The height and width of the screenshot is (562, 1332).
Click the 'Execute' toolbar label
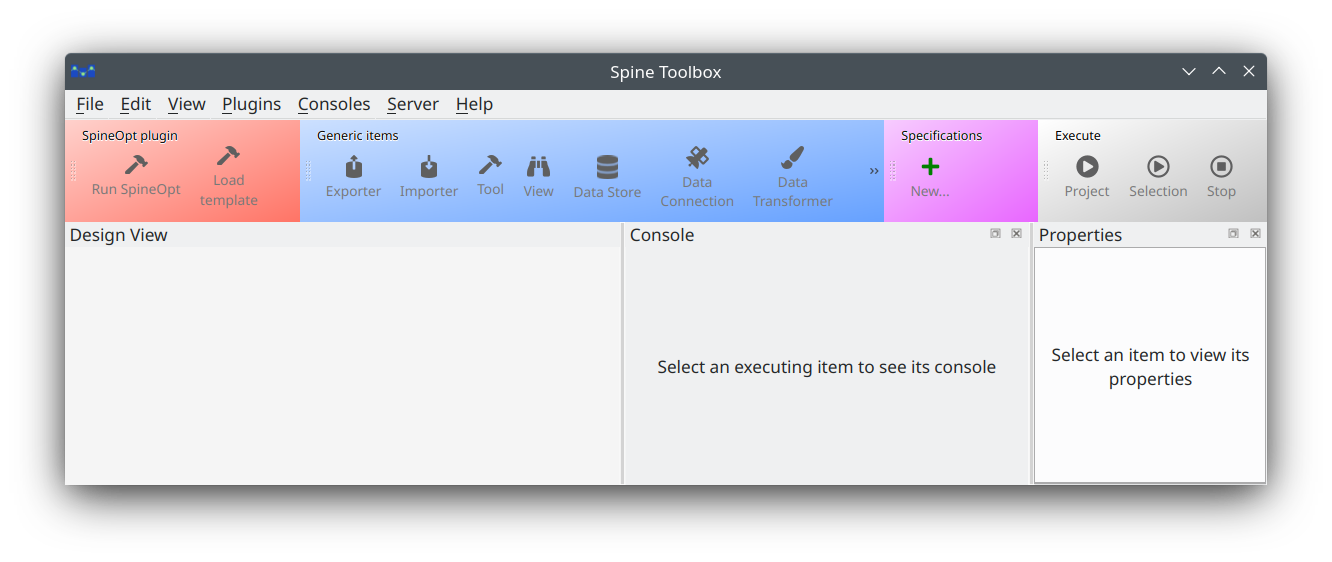(1078, 135)
